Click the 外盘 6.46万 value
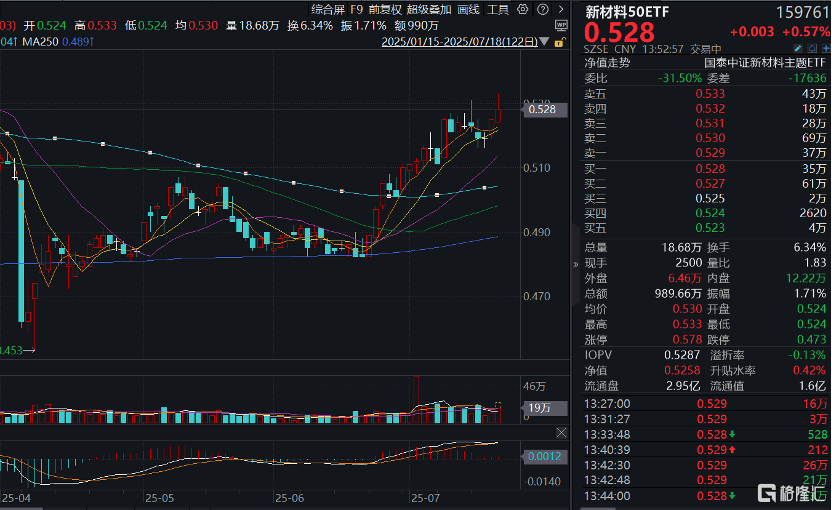Viewport: 832px width, 510px height. [684, 278]
